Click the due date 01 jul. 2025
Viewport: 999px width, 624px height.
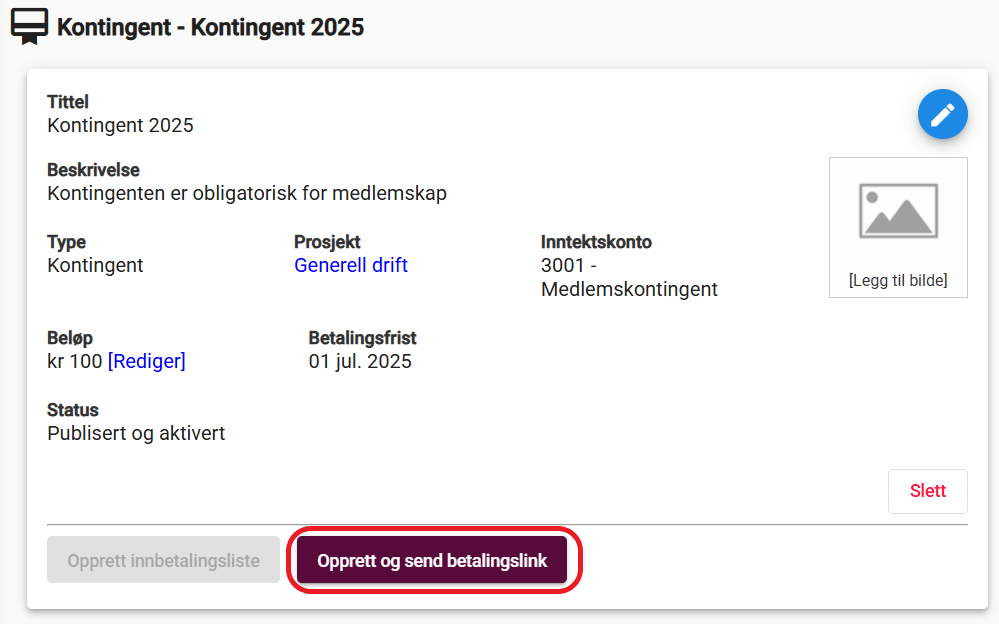360,361
